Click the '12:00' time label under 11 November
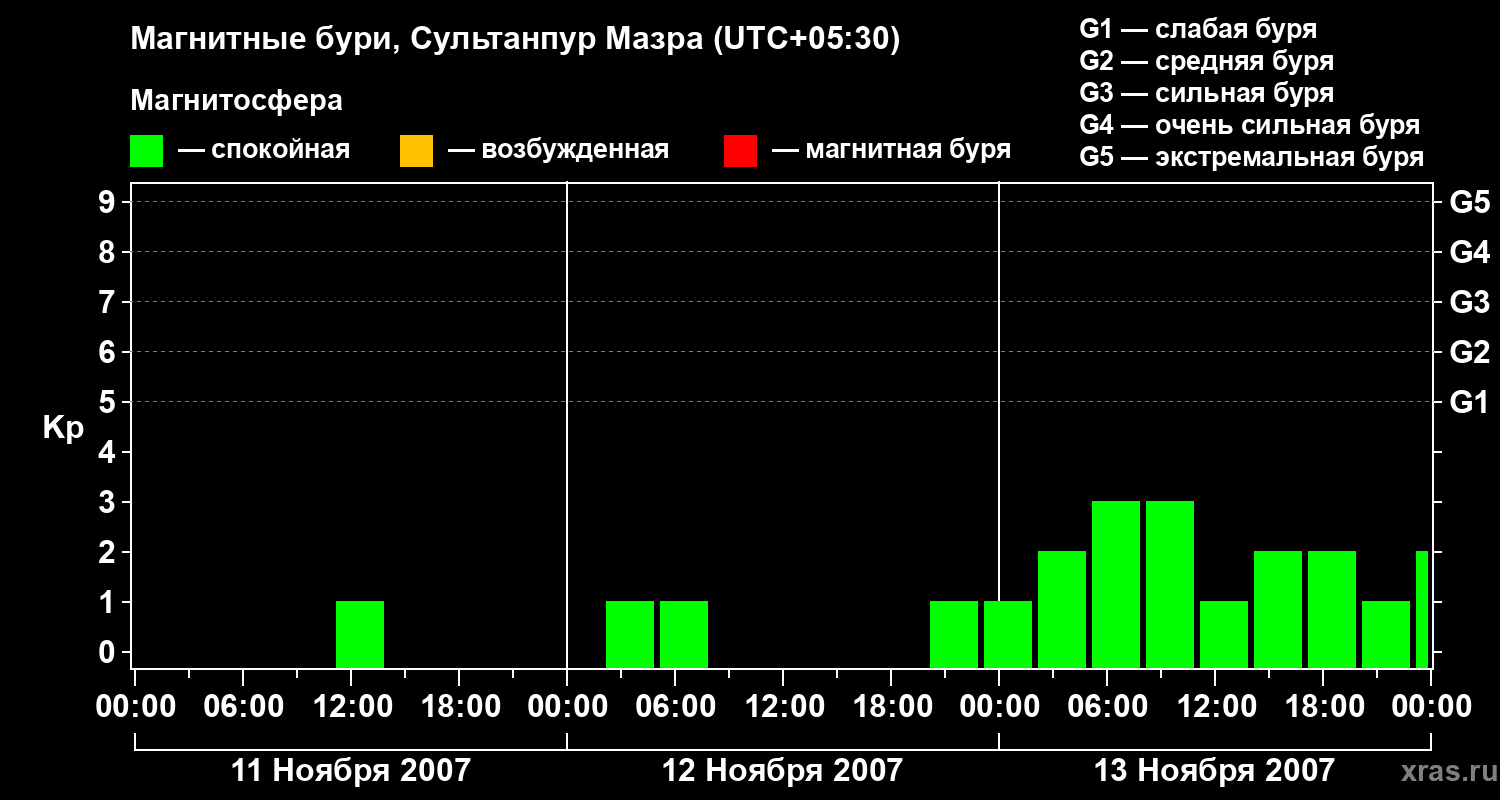Image resolution: width=1500 pixels, height=800 pixels. point(351,706)
